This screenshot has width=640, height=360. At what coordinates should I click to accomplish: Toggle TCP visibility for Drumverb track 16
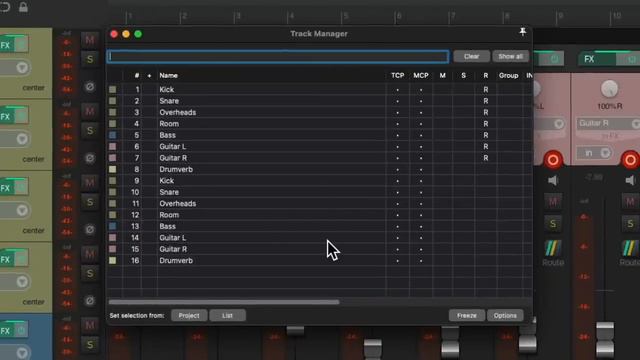pyautogui.click(x=398, y=260)
